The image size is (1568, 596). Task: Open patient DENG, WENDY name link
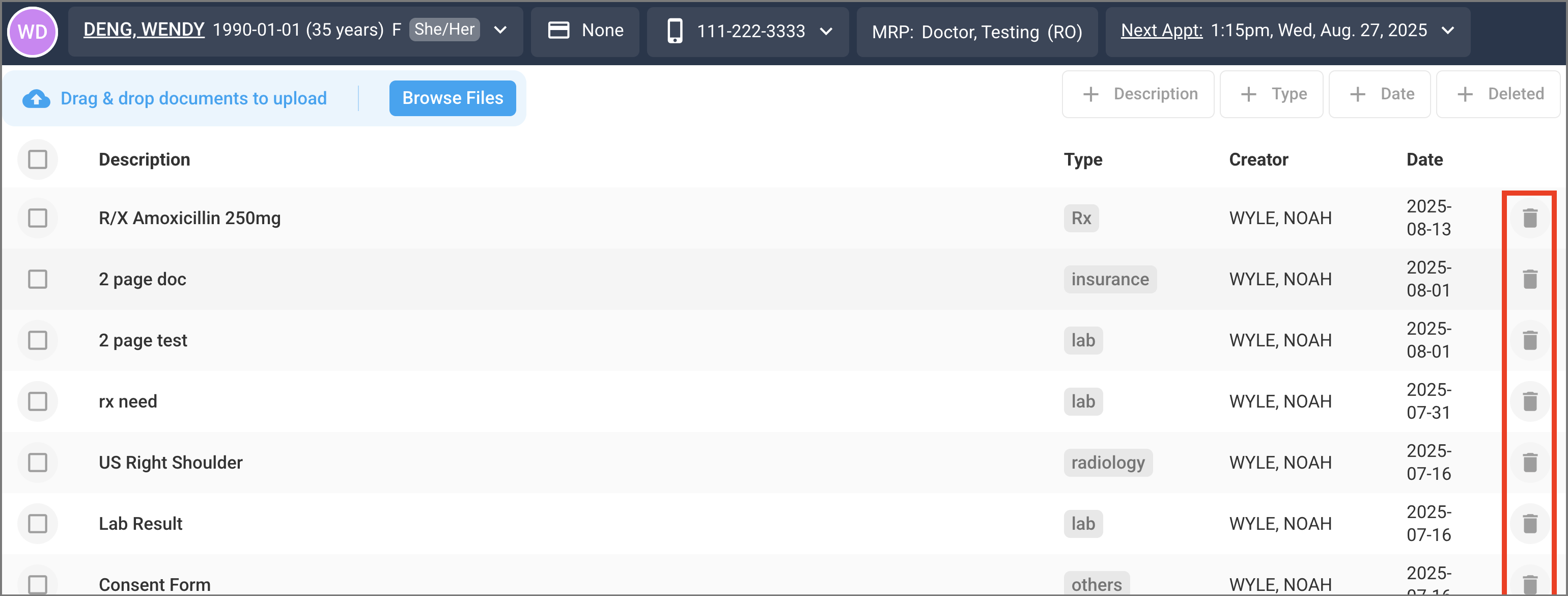pos(144,29)
